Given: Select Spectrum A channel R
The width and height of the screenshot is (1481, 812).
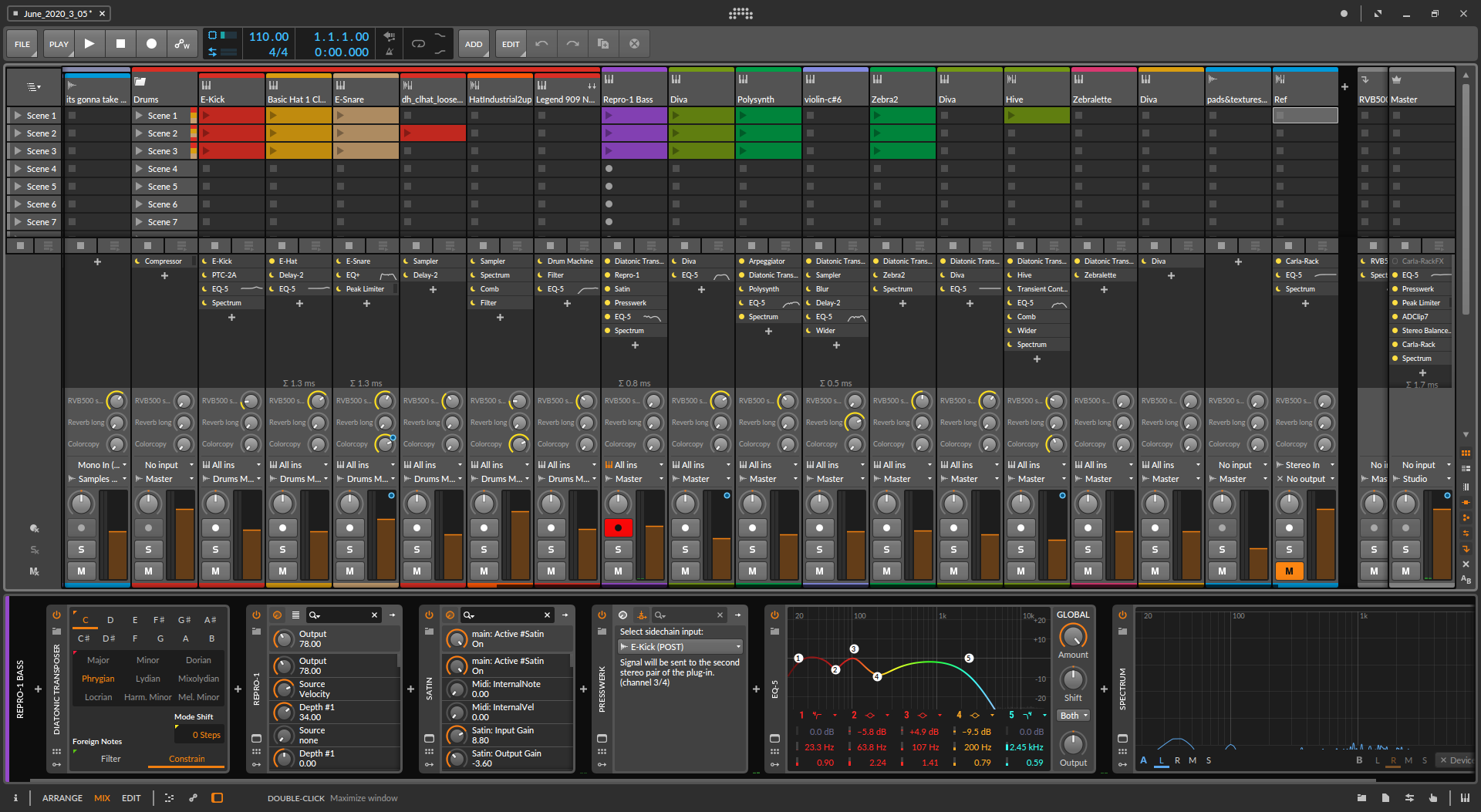Looking at the screenshot, I should [x=1177, y=760].
